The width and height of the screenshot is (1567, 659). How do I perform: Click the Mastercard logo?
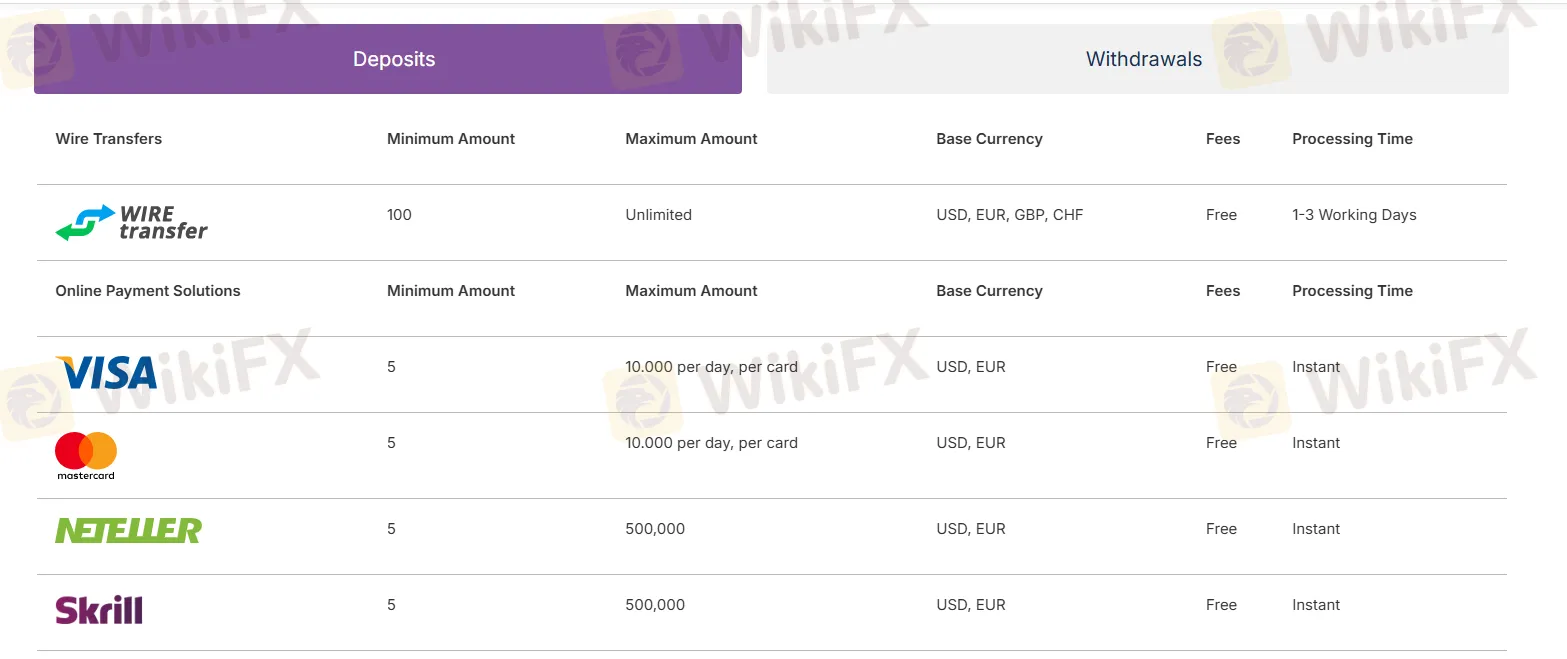click(x=86, y=455)
